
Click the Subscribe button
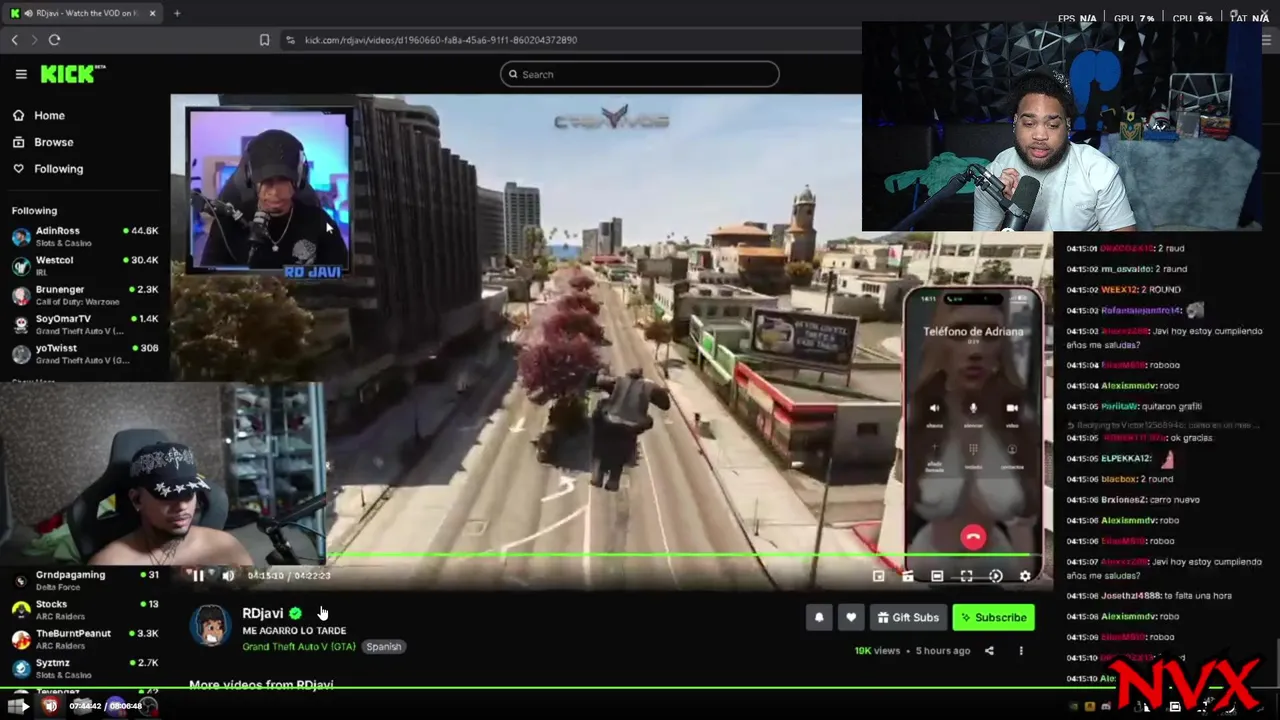994,618
